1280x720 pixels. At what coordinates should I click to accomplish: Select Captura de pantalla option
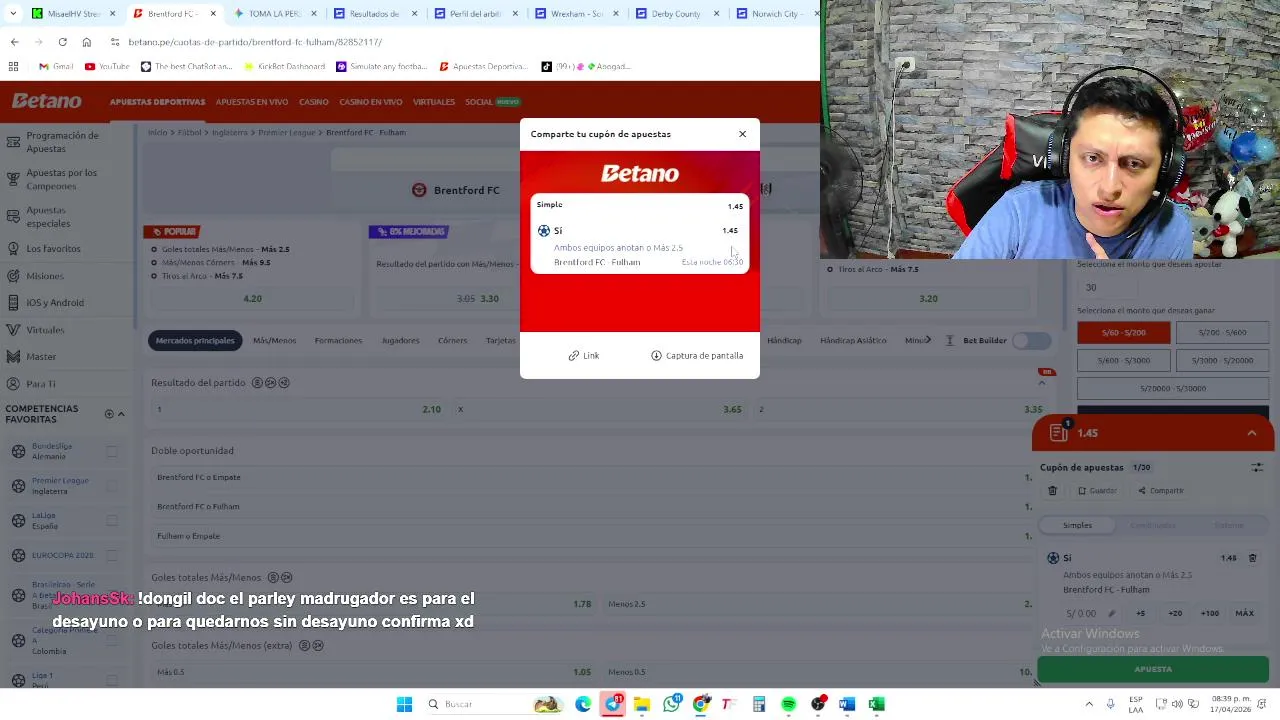point(697,355)
